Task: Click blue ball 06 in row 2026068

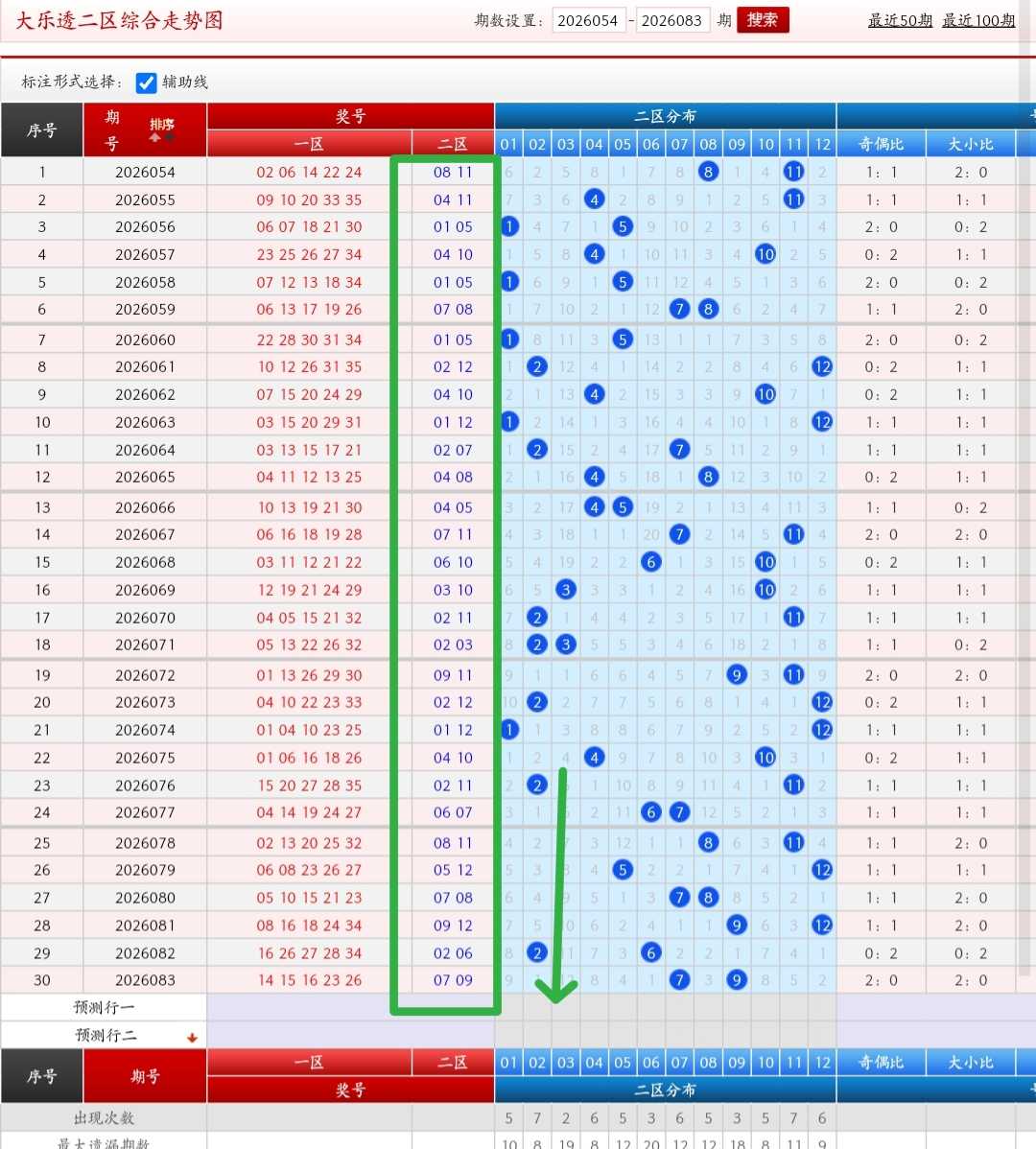Action: pyautogui.click(x=650, y=562)
